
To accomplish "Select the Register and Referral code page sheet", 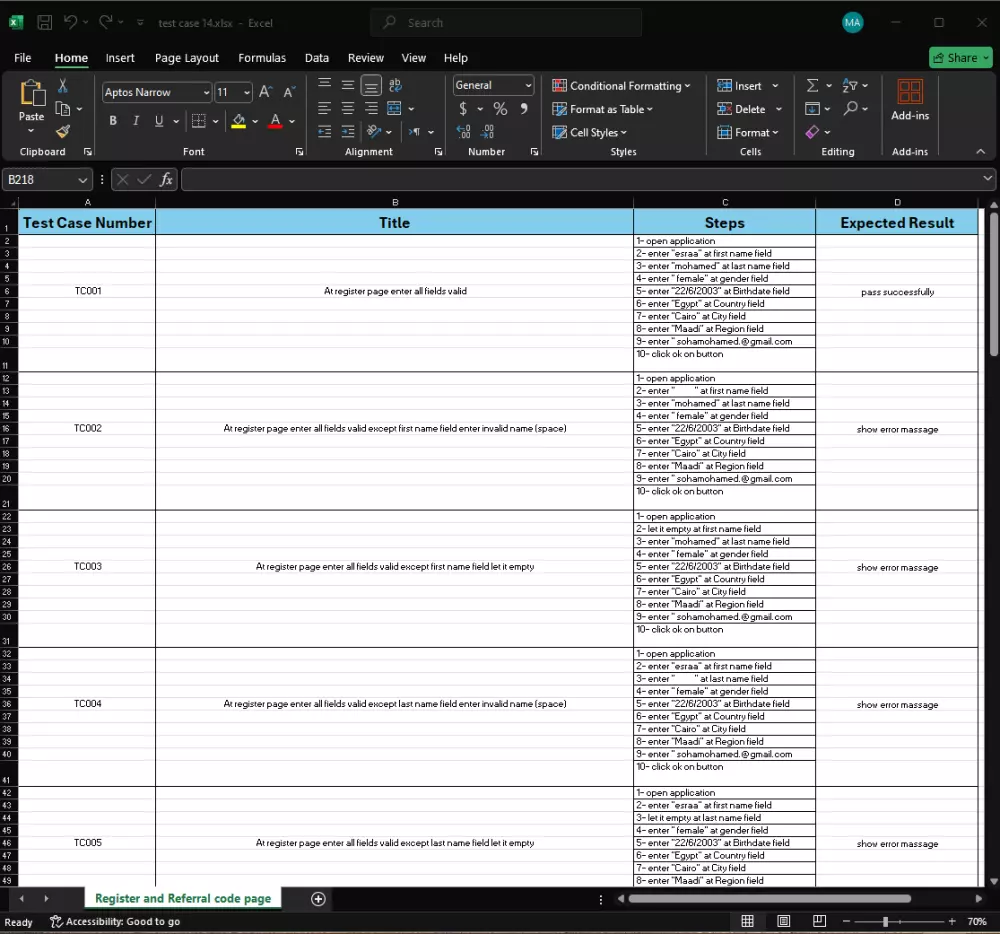I will tap(183, 899).
